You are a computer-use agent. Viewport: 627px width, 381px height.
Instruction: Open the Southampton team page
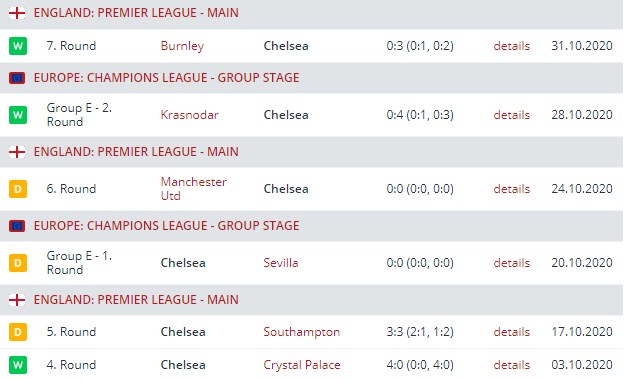point(302,332)
